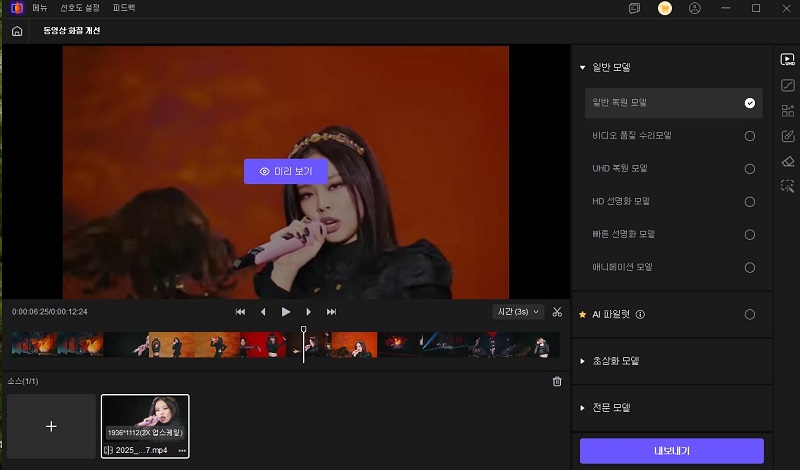The width and height of the screenshot is (800, 470).
Task: Click the fire scene at timeline start
Action: [35, 344]
